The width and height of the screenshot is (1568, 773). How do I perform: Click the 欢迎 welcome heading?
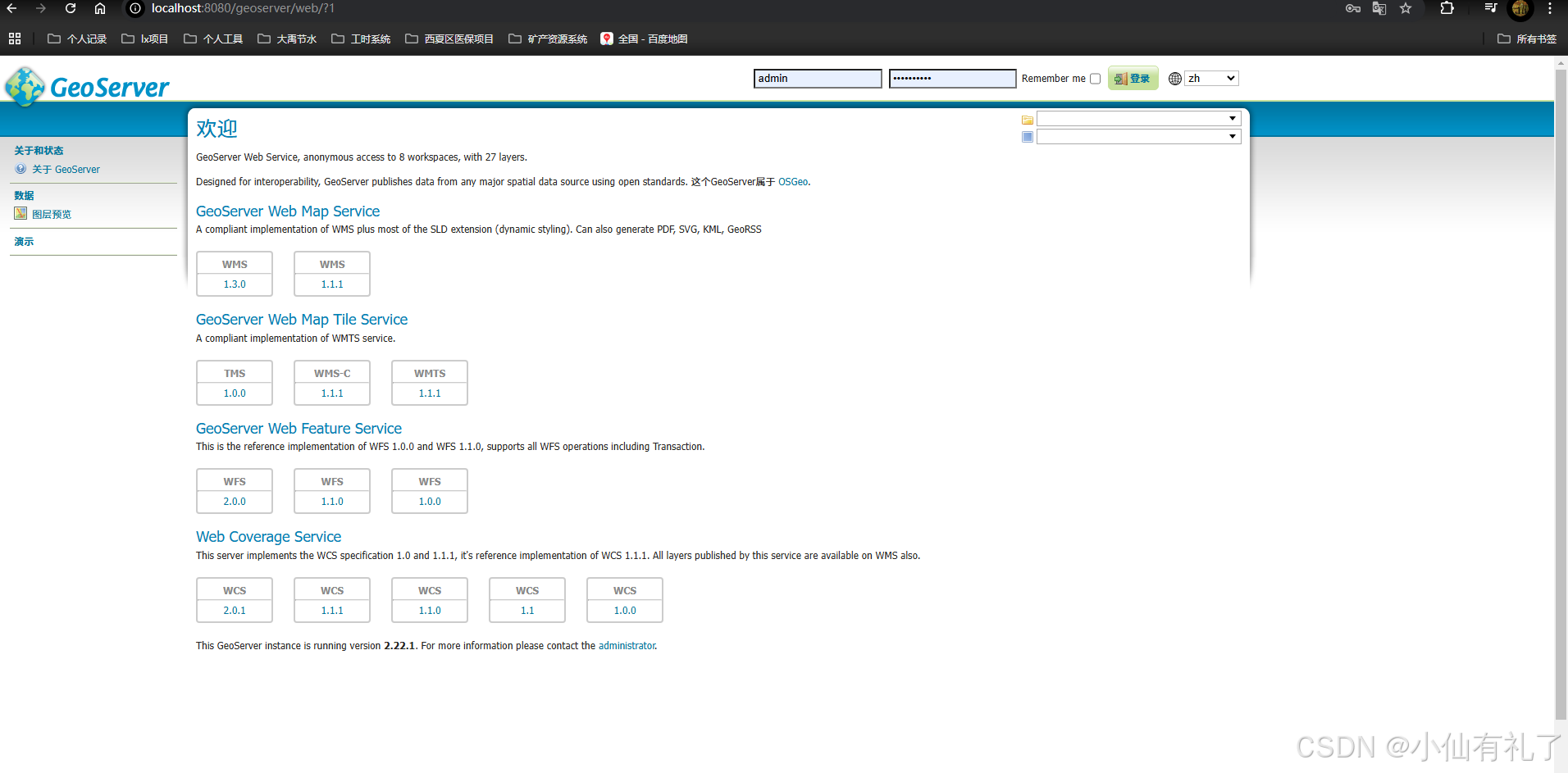(217, 129)
